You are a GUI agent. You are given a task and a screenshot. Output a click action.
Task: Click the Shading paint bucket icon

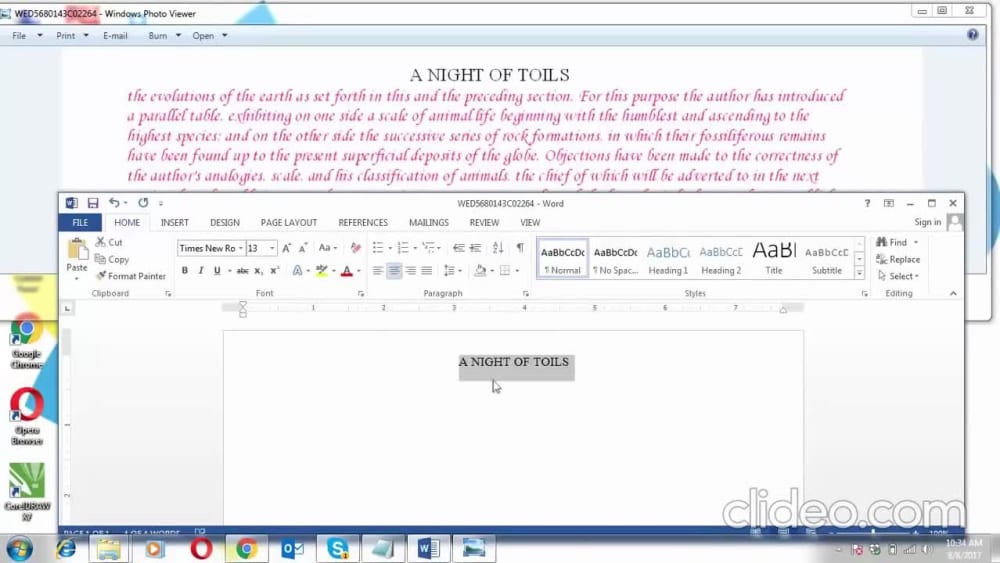coord(480,270)
